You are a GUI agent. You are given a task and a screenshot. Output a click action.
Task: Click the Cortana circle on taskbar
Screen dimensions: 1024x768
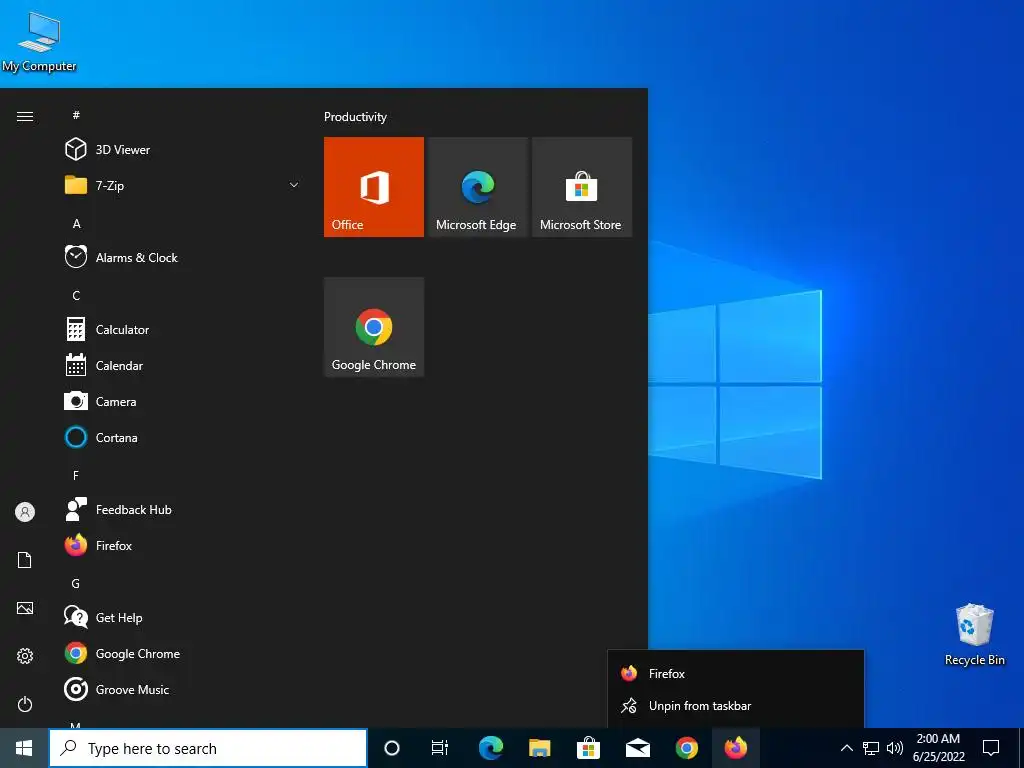(392, 748)
